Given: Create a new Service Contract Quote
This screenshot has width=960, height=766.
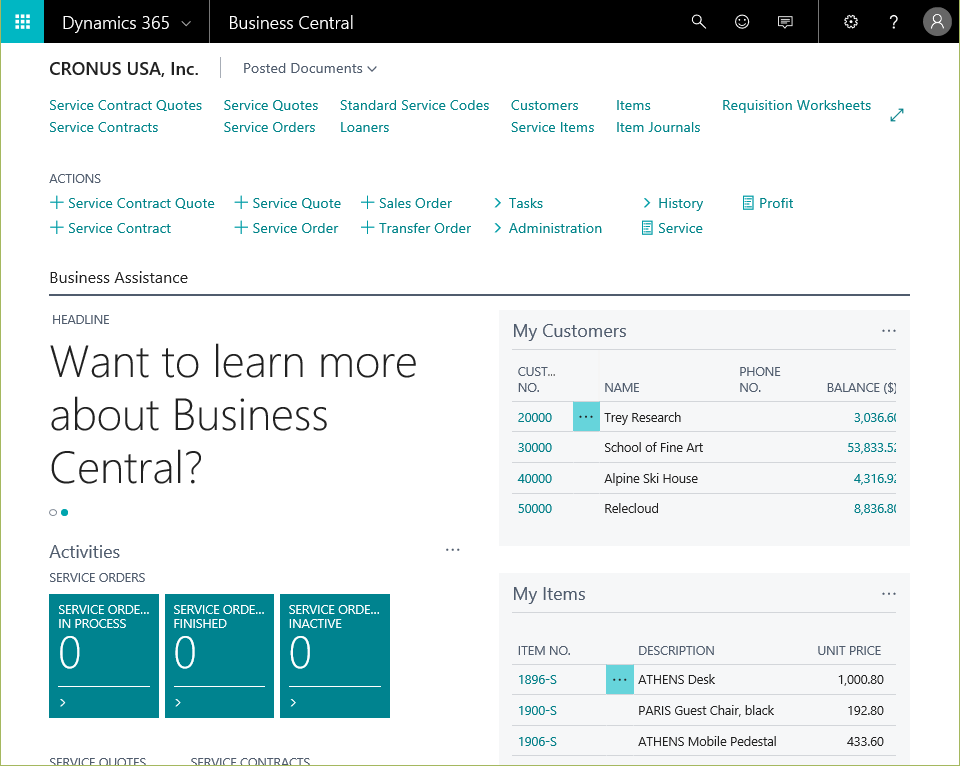Looking at the screenshot, I should (132, 203).
